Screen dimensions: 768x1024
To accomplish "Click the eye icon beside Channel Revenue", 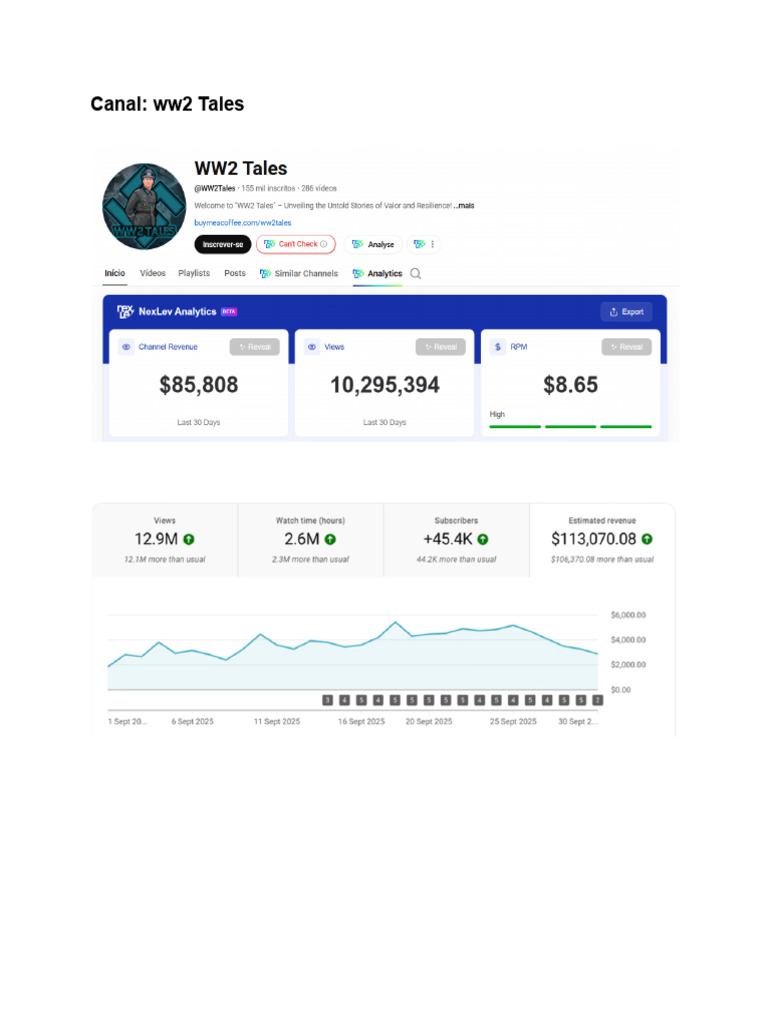I will pyautogui.click(x=126, y=347).
